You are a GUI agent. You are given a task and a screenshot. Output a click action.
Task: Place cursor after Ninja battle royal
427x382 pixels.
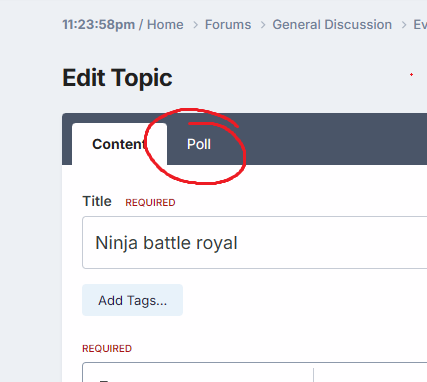click(239, 243)
